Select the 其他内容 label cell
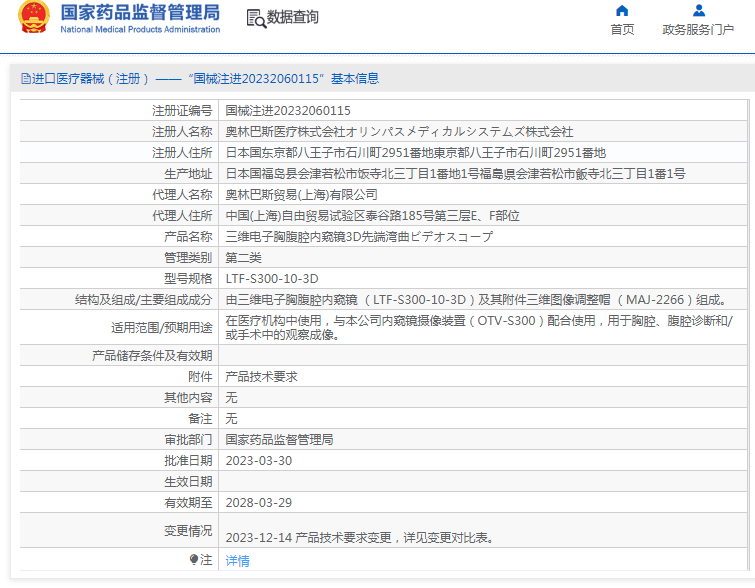Viewport: 755px width, 588px height. 188,398
